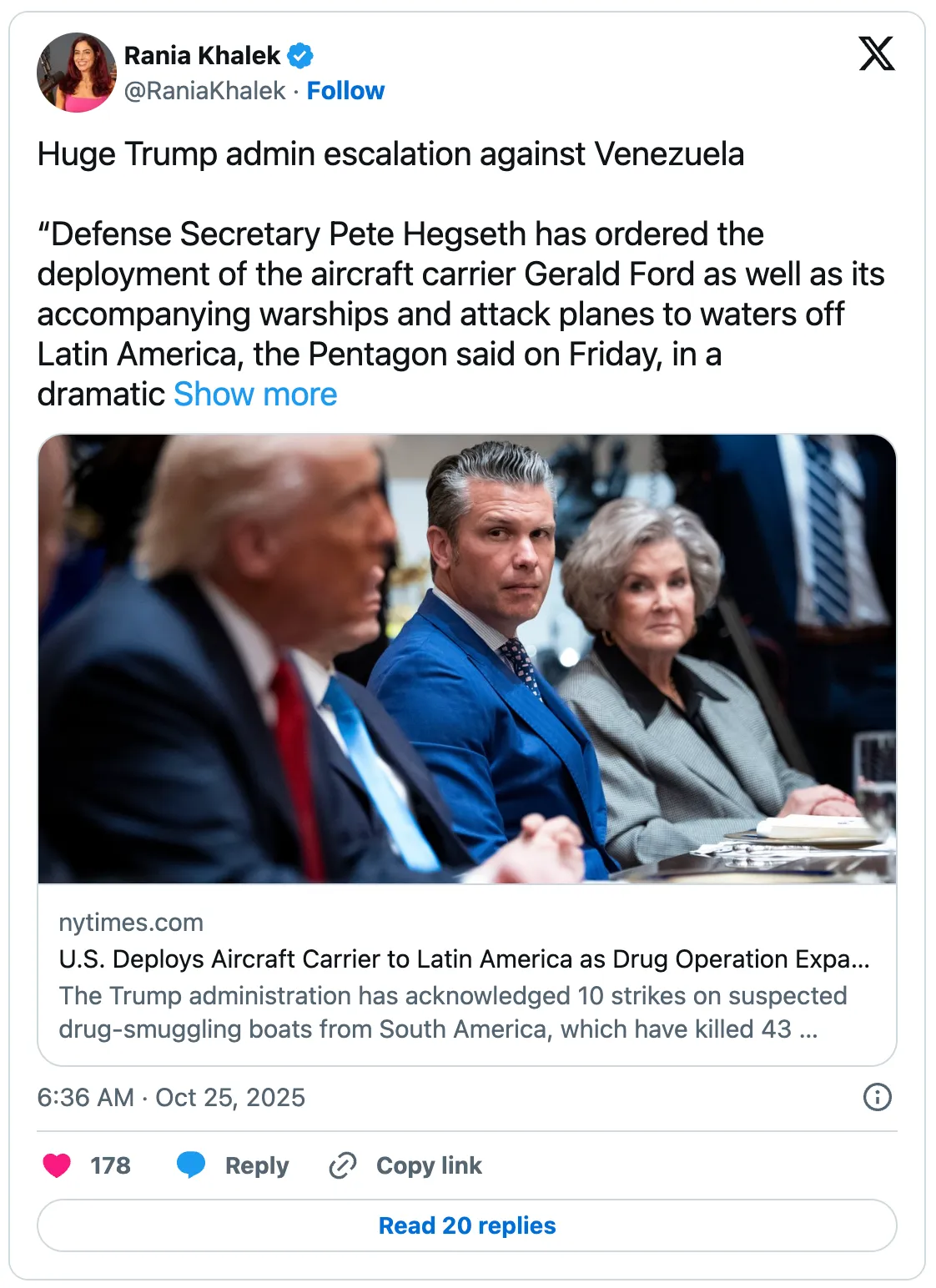Image resolution: width=936 pixels, height=1288 pixels.
Task: Open Rania Khalek's profile avatar
Action: tap(77, 73)
